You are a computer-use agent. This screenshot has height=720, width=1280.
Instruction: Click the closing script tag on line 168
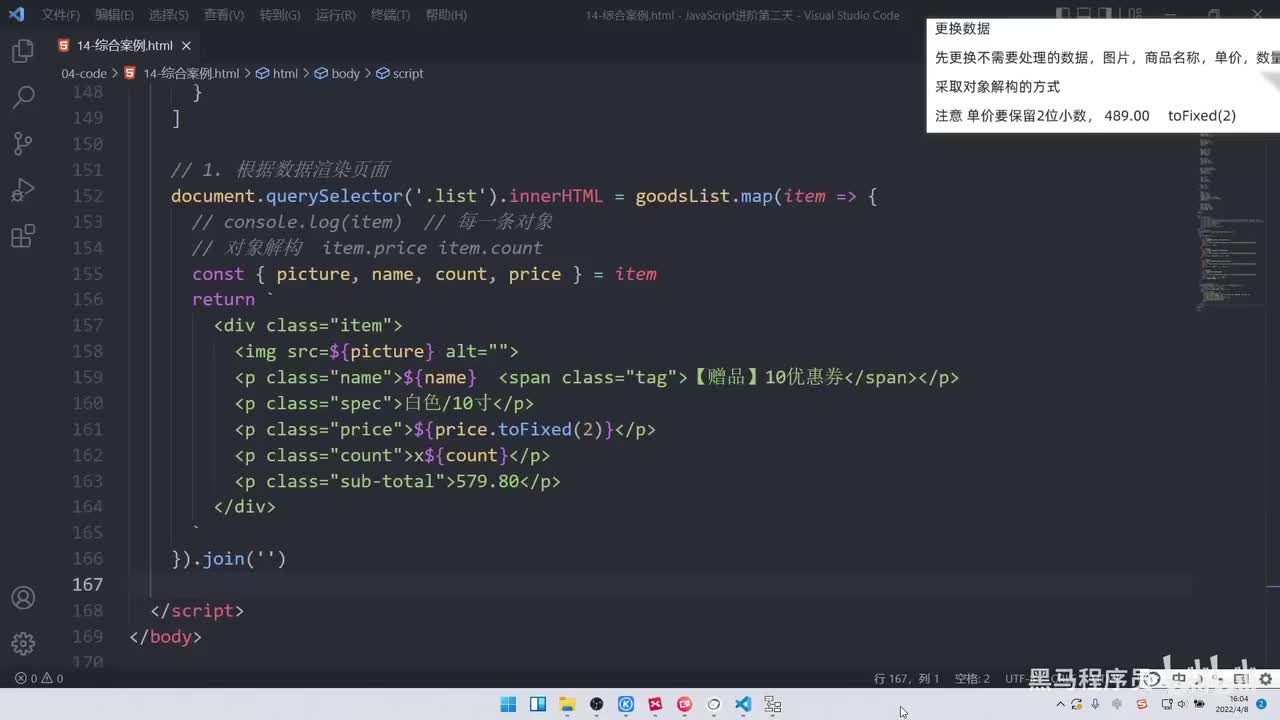[x=197, y=611]
